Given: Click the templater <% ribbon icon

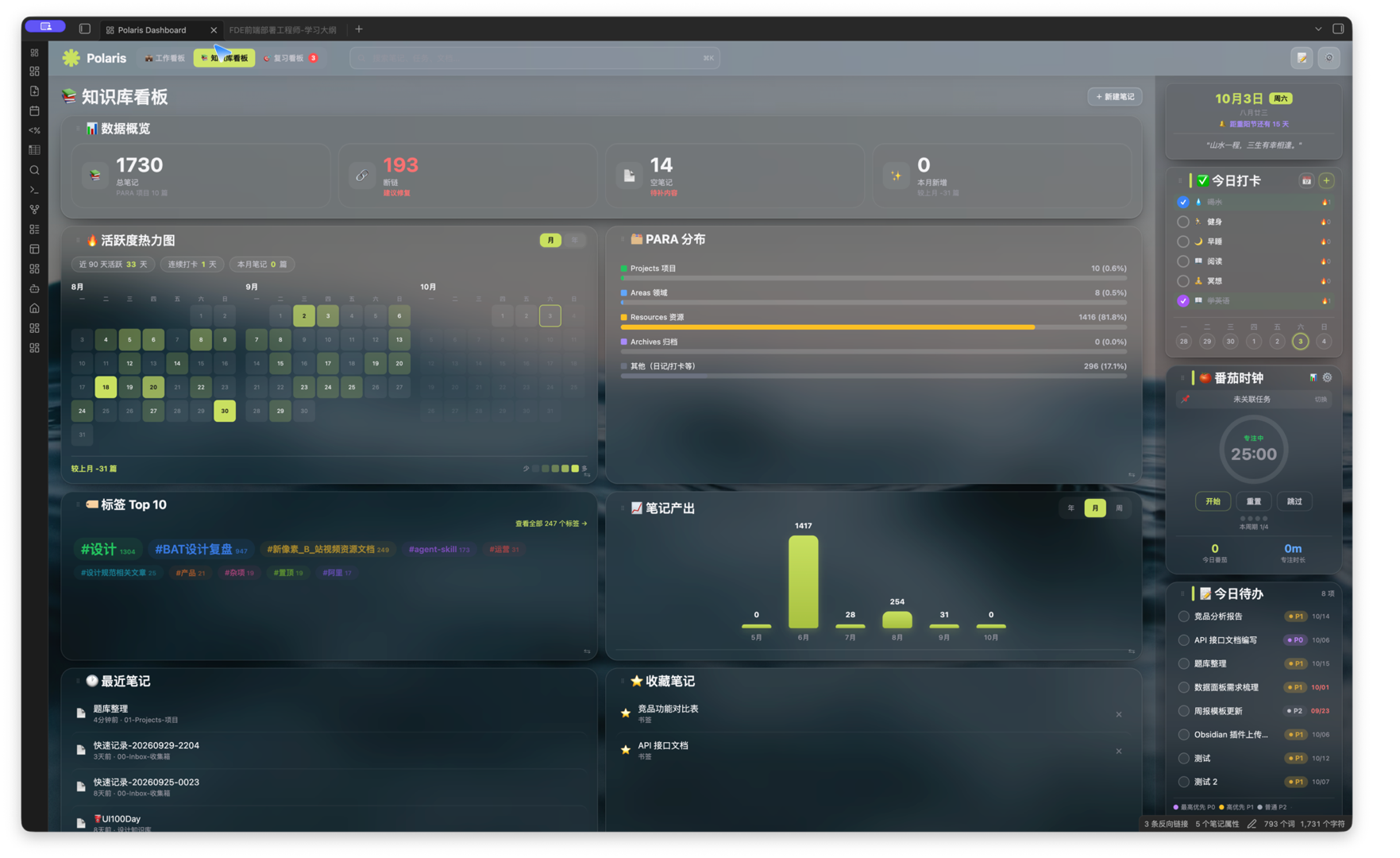Looking at the screenshot, I should [x=34, y=130].
